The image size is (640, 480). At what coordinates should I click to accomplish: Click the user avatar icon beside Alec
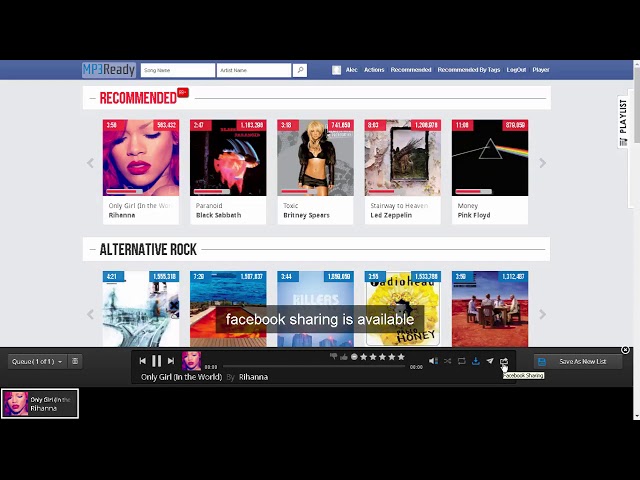pyautogui.click(x=336, y=70)
